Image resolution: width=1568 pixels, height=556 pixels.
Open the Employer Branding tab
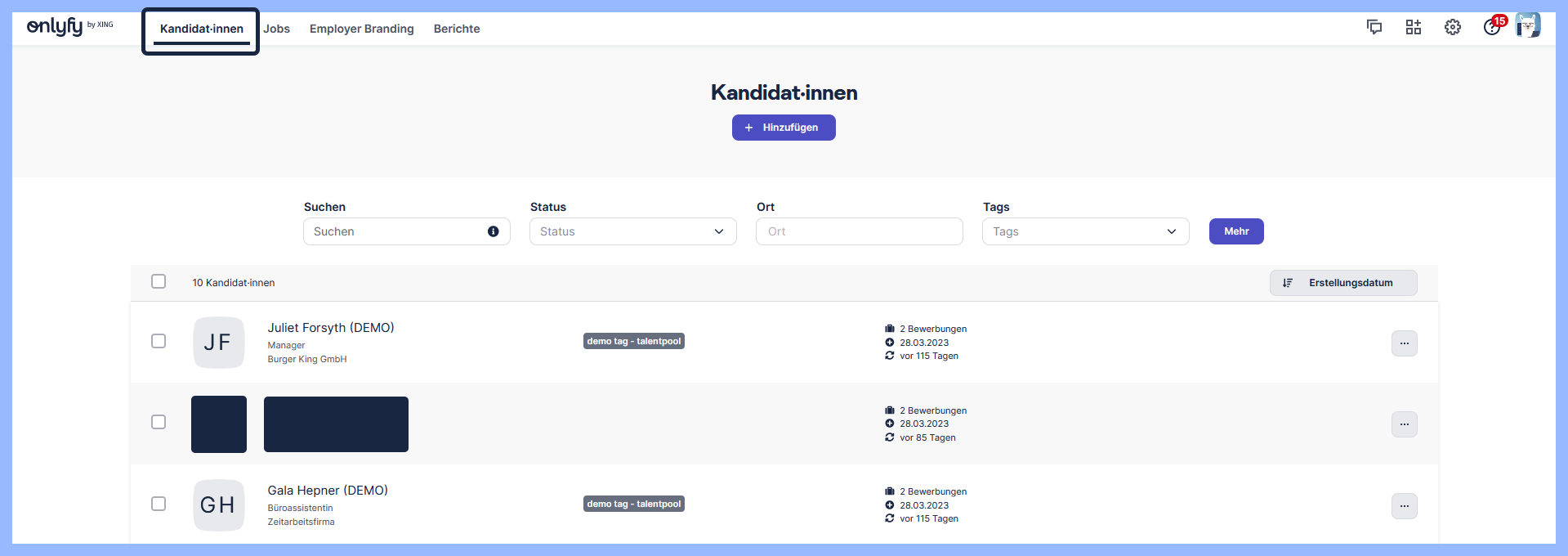361,29
